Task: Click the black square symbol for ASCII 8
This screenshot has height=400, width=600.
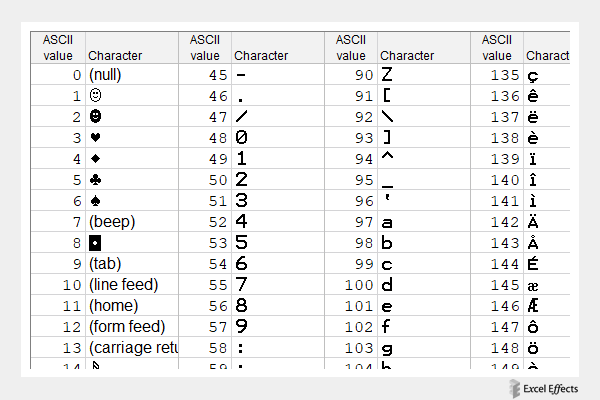Action: [95, 243]
